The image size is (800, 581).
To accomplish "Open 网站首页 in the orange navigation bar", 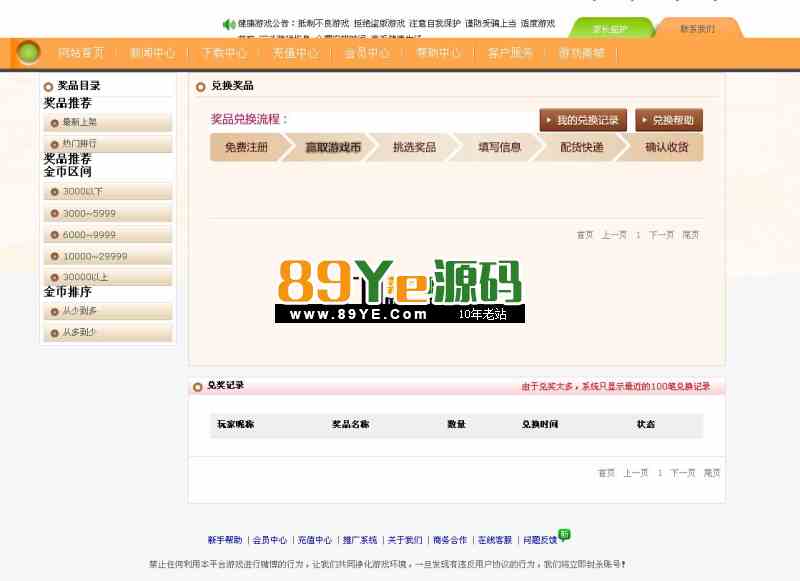I will tap(81, 53).
